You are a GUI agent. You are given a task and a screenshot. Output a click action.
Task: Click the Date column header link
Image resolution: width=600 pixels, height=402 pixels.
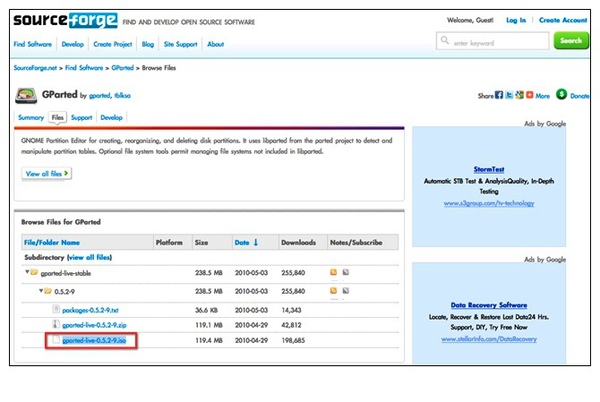(242, 243)
